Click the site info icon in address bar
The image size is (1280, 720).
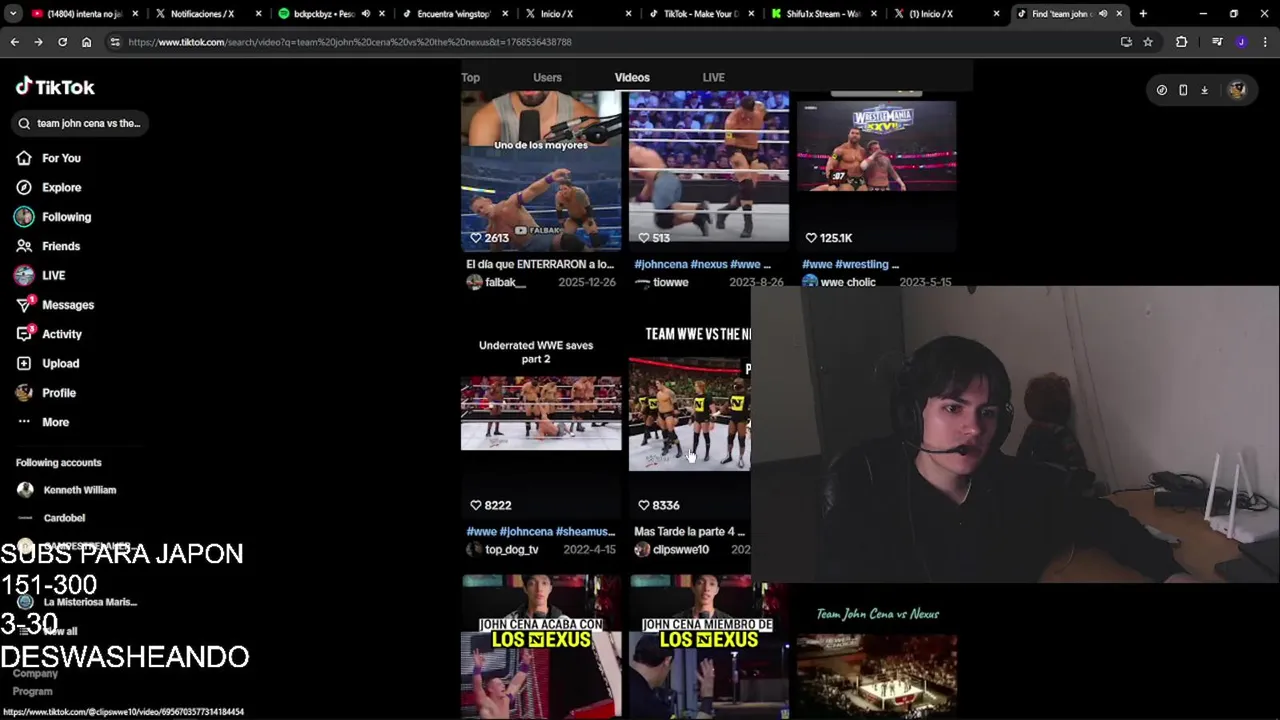coord(115,42)
